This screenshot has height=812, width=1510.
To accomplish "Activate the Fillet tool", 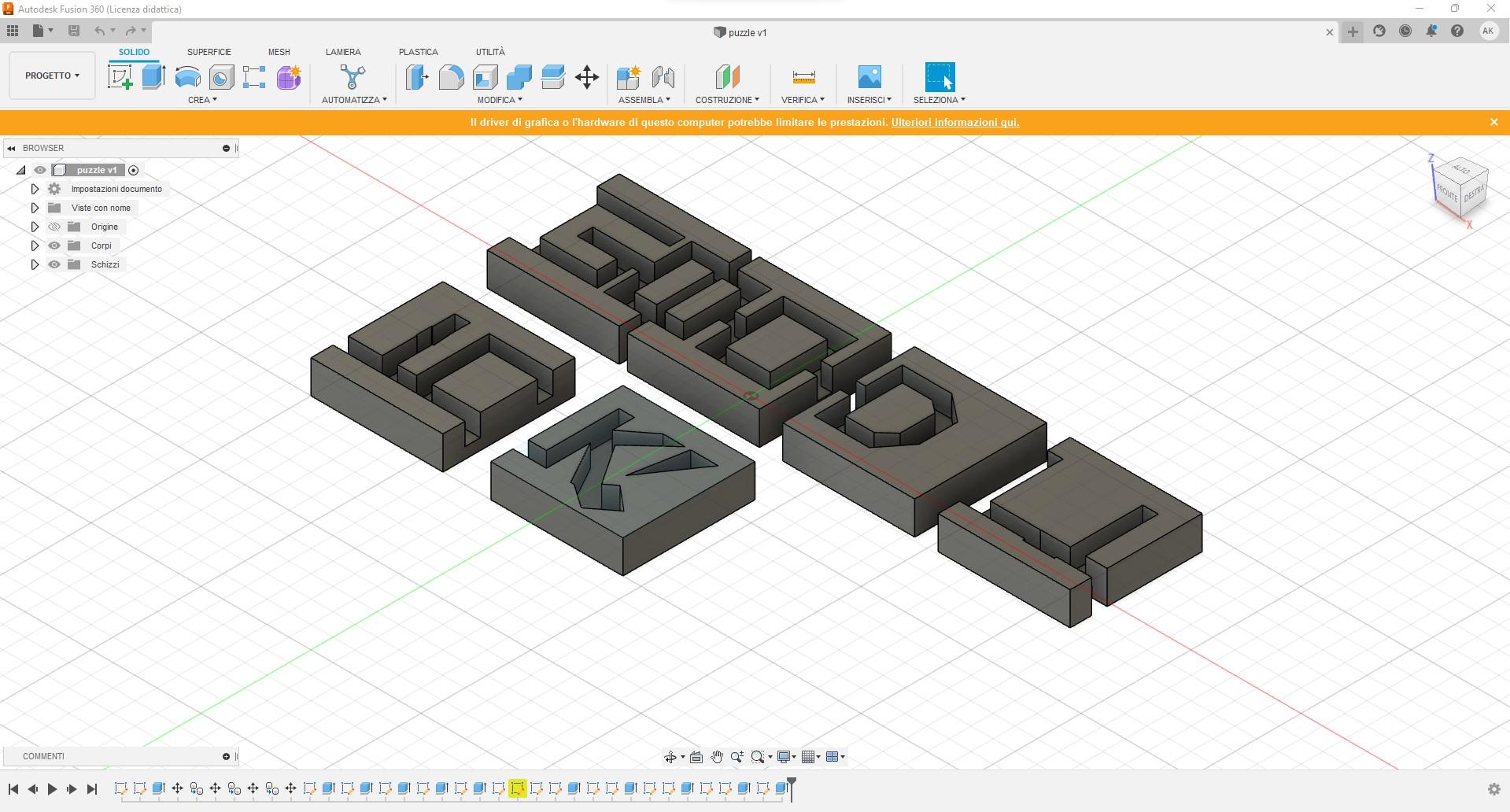I will [x=451, y=77].
